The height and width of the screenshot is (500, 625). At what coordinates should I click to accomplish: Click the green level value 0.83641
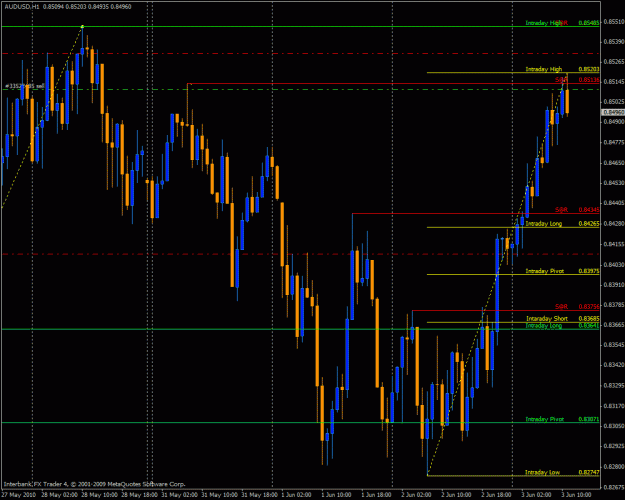[589, 326]
